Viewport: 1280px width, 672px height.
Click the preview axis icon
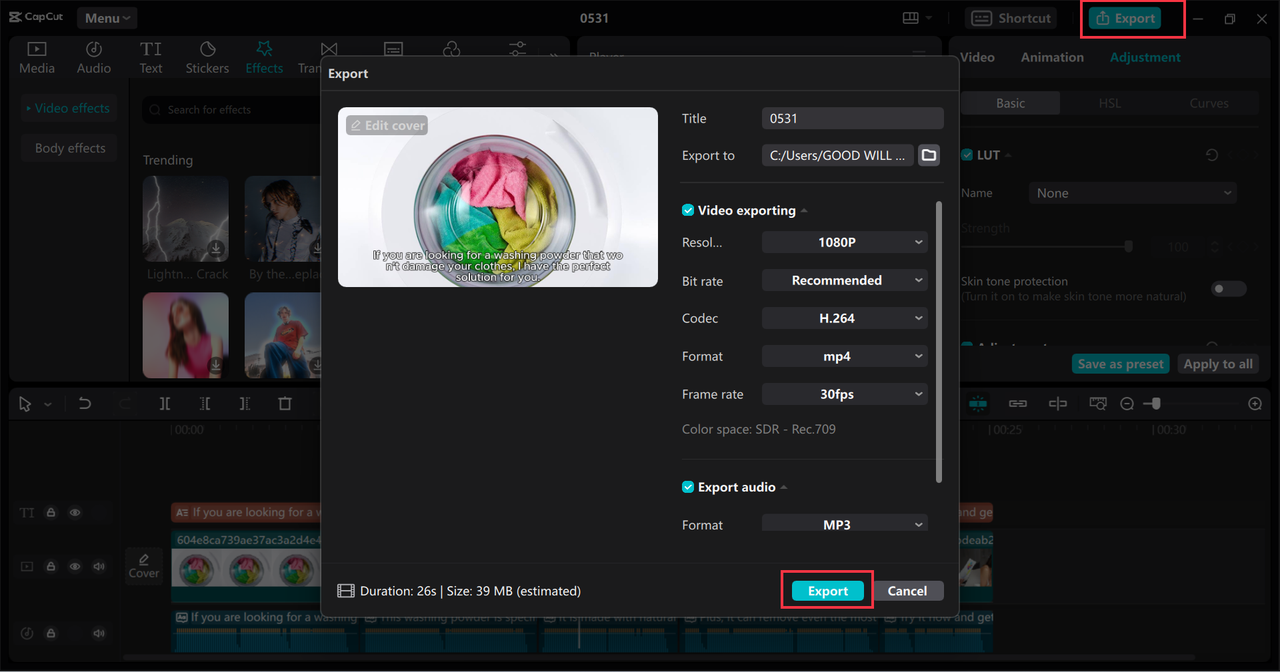(x=1058, y=403)
